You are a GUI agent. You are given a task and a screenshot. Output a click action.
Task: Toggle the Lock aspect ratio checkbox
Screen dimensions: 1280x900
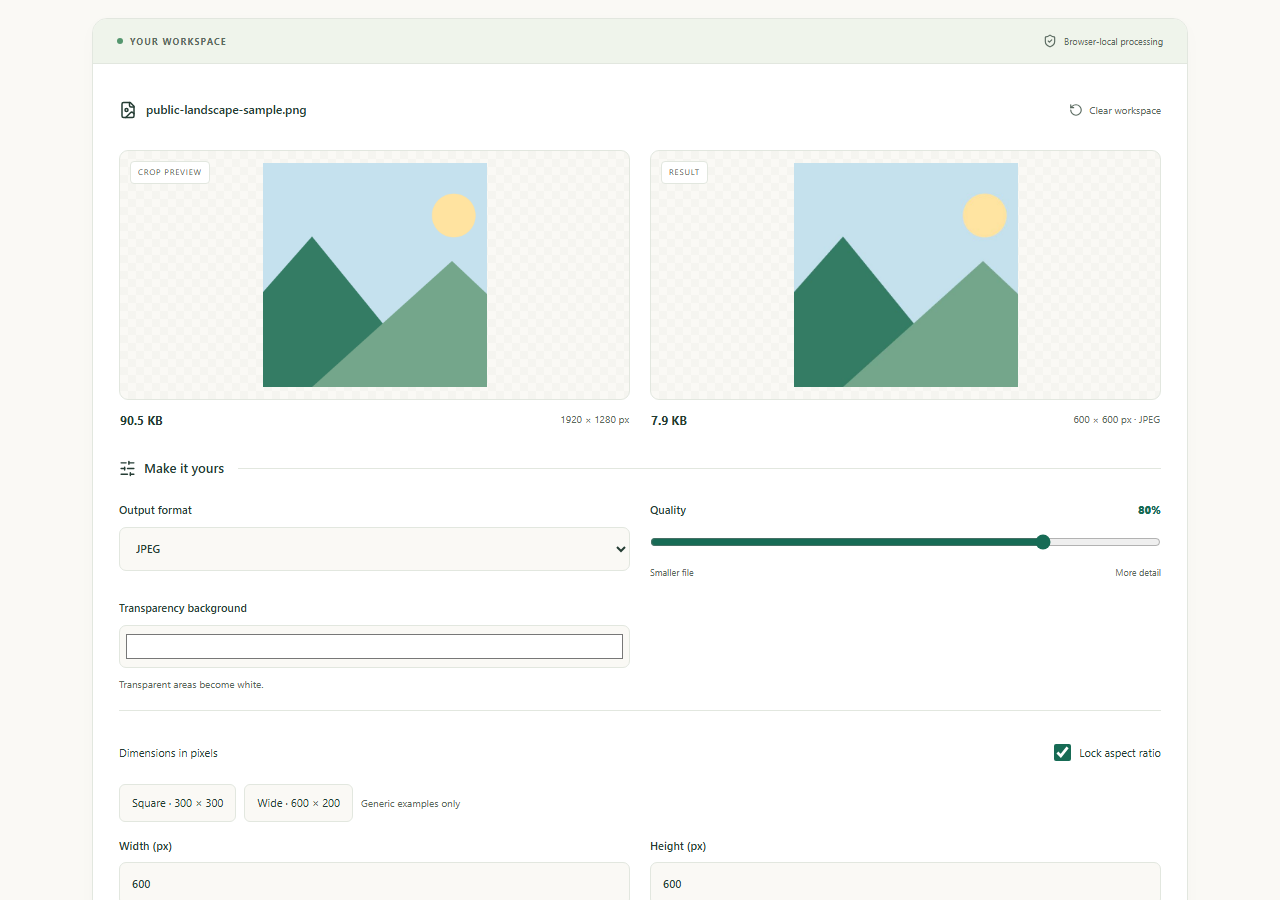coord(1063,753)
